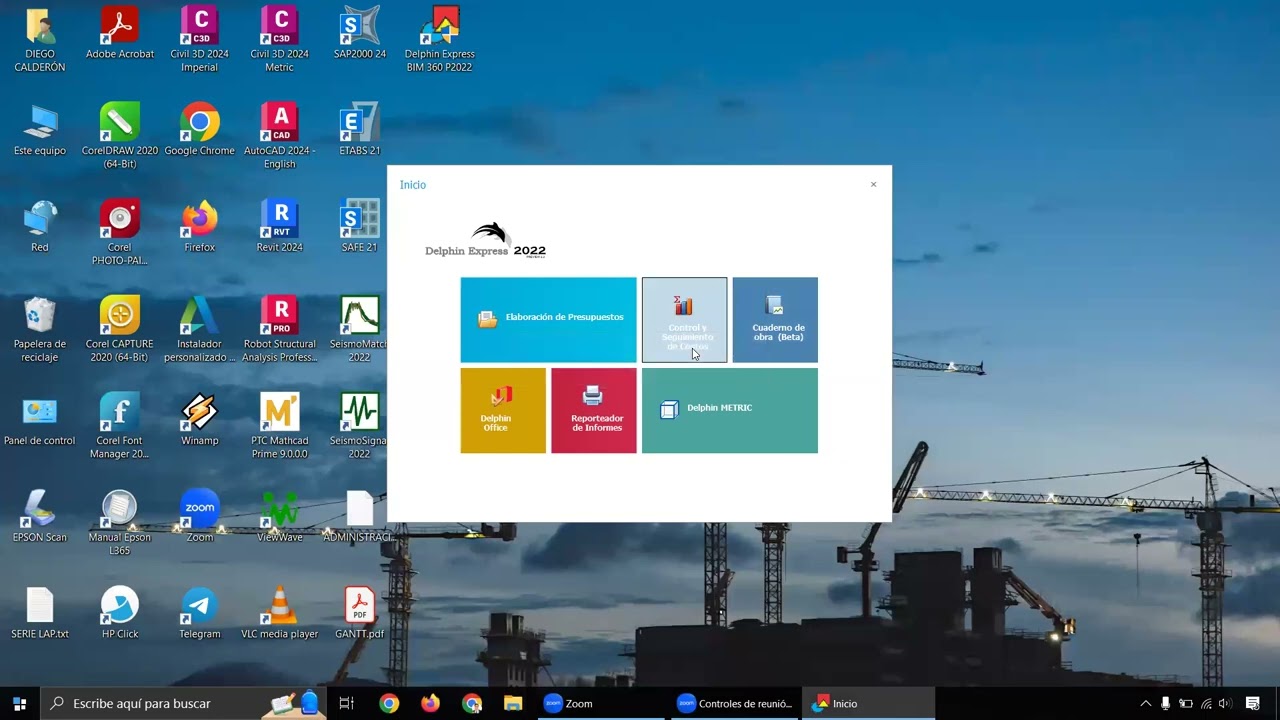Select the Robot Structural Analysis icon
The image size is (1280, 720).
click(280, 329)
